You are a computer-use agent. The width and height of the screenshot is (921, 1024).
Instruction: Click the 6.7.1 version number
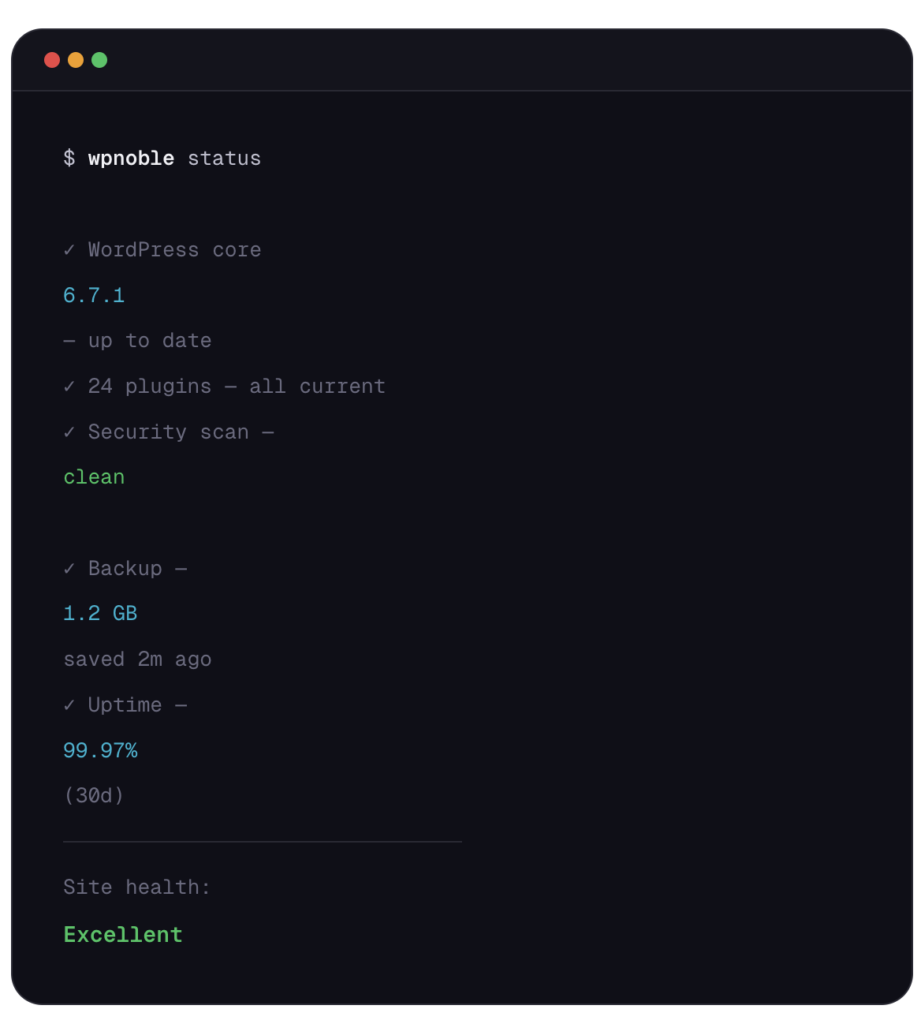click(x=94, y=295)
